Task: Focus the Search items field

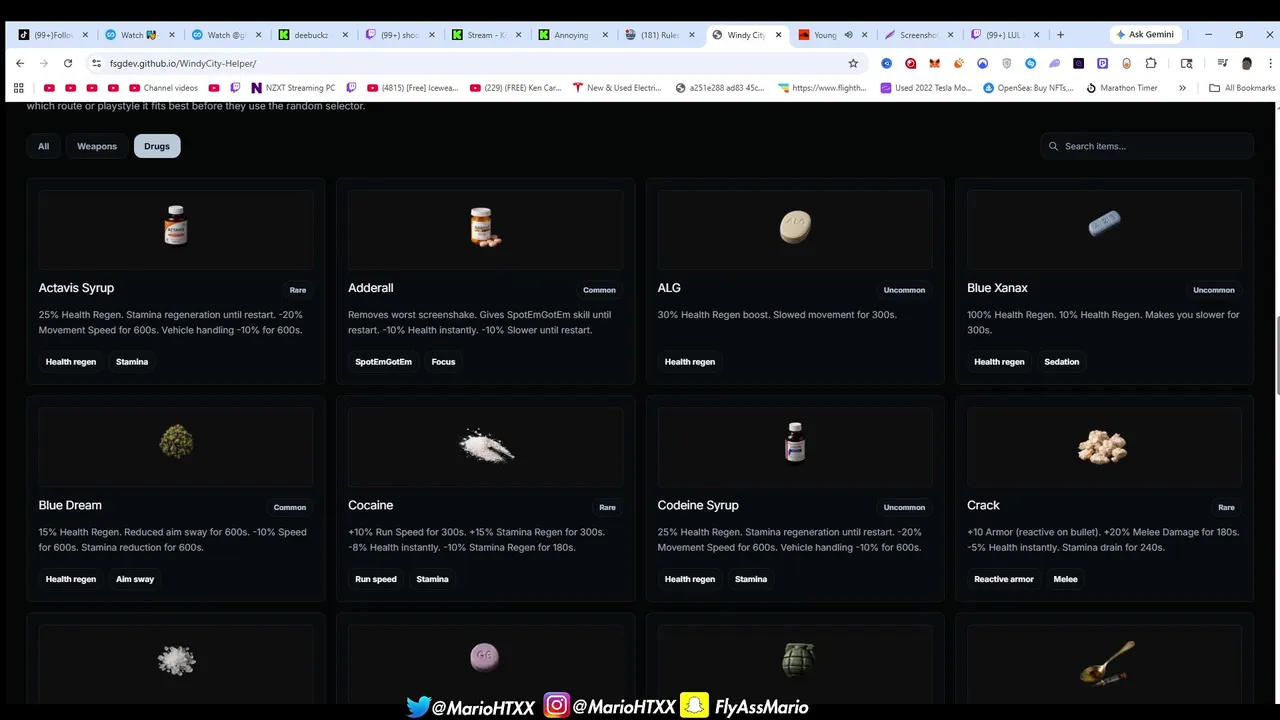Action: [1147, 146]
